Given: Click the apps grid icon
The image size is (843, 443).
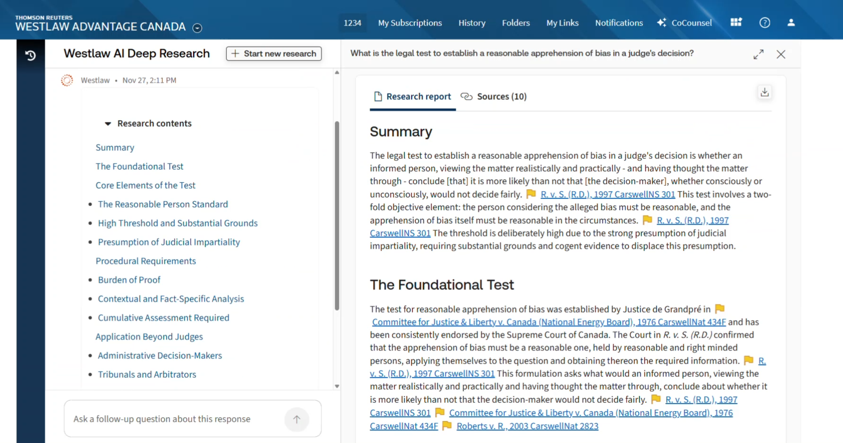Looking at the screenshot, I should tap(736, 22).
